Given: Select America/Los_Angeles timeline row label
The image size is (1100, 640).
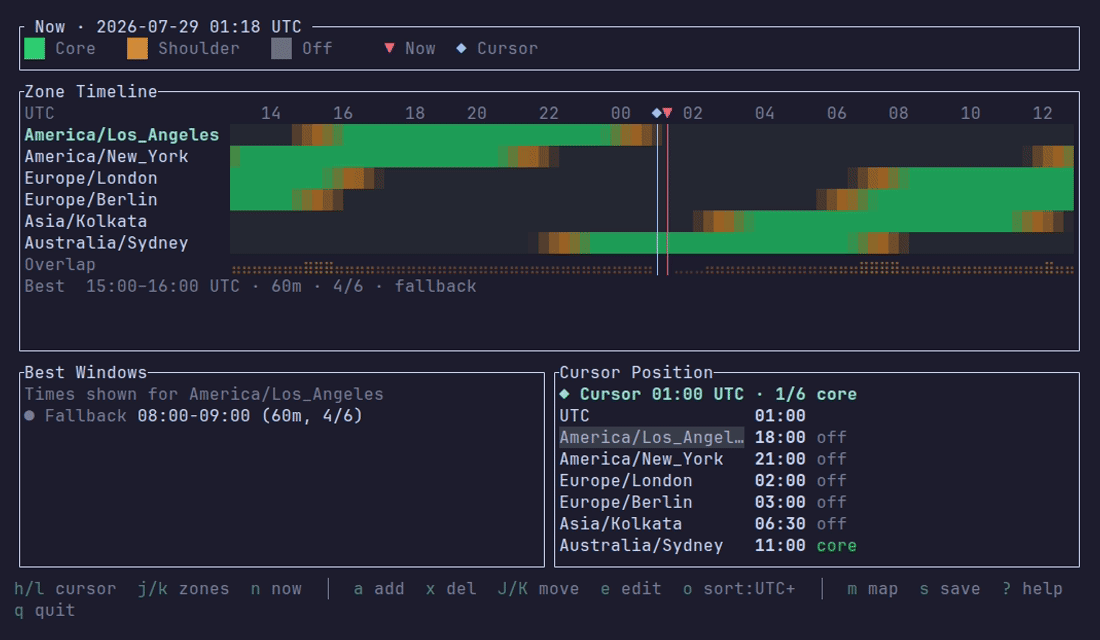Looking at the screenshot, I should 121,135.
